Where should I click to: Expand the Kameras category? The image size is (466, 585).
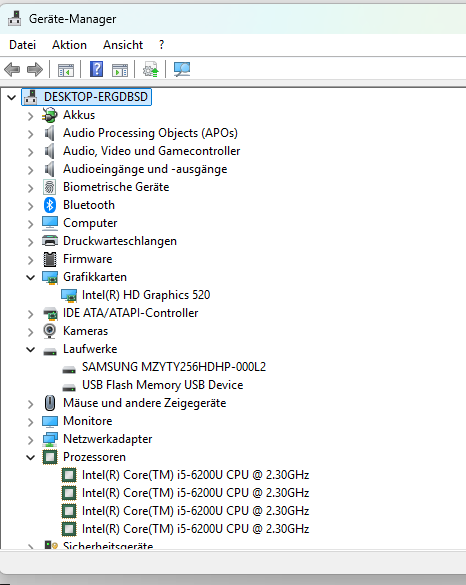pos(31,332)
